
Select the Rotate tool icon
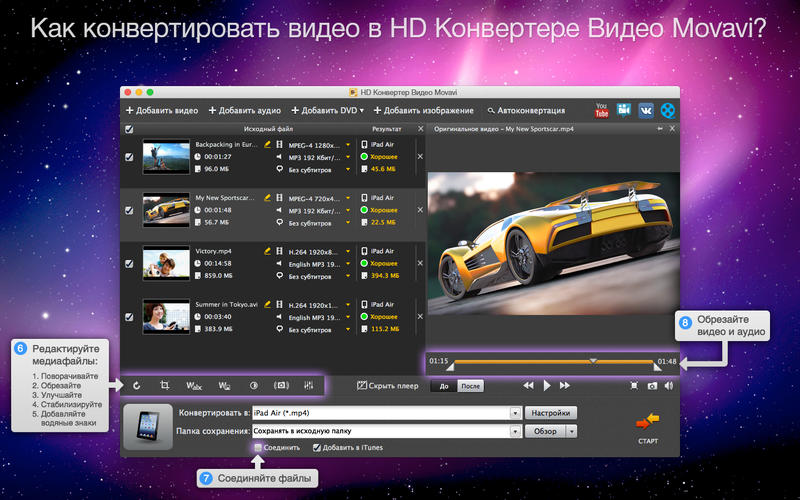[137, 386]
